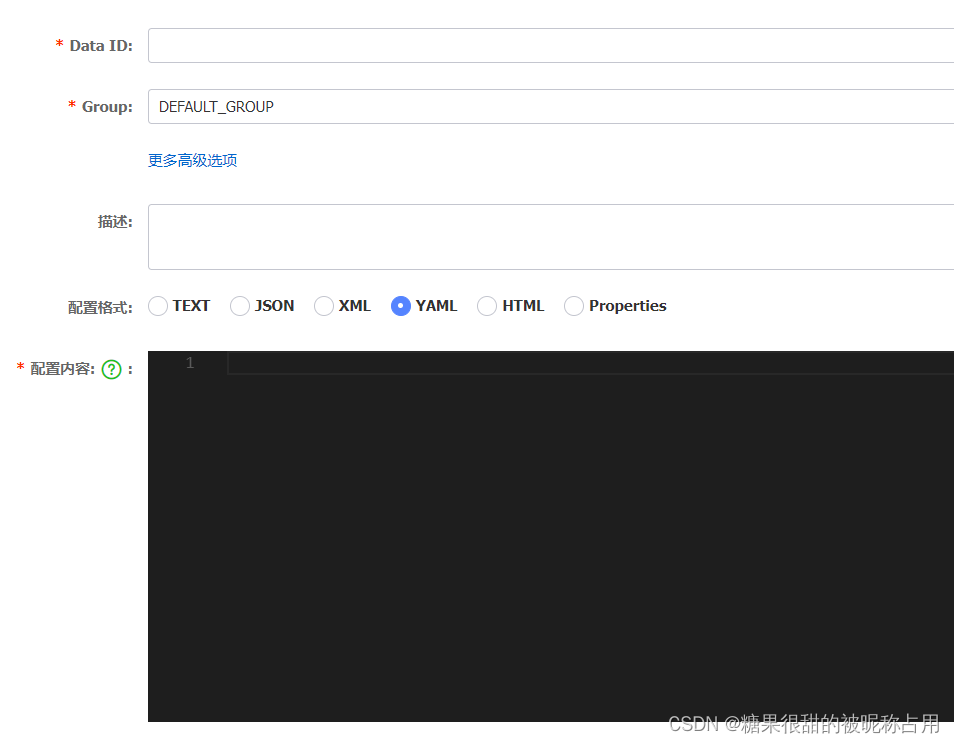Select the JSON format radio button
Image resolution: width=954 pixels, height=743 pixels.
240,306
